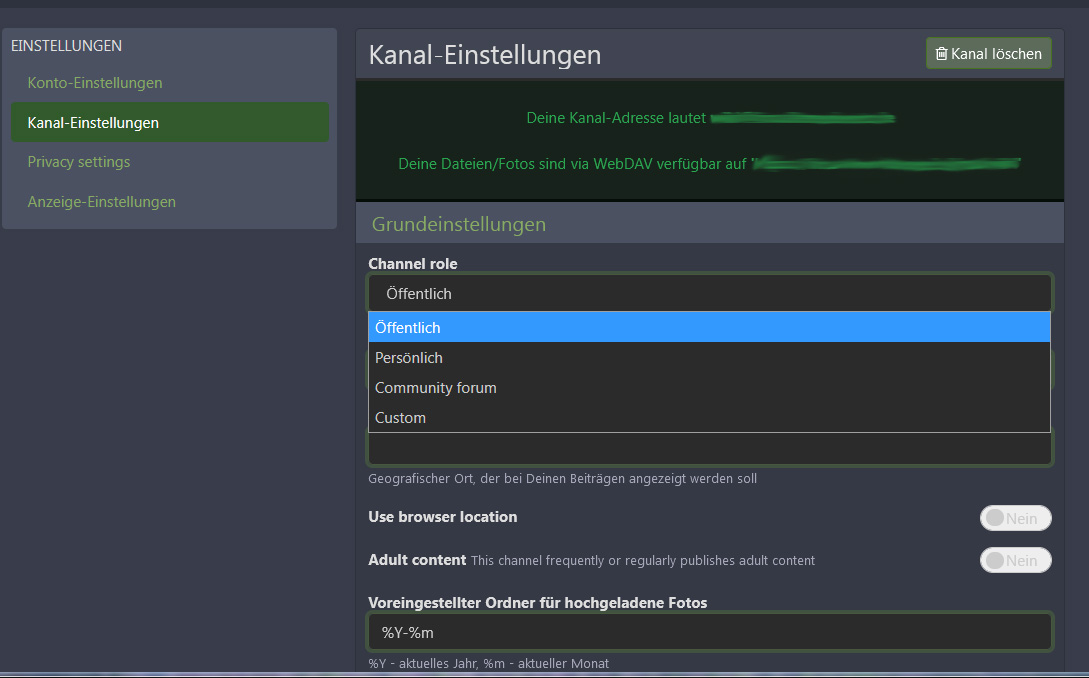Click the geographic location input field

coord(709,449)
